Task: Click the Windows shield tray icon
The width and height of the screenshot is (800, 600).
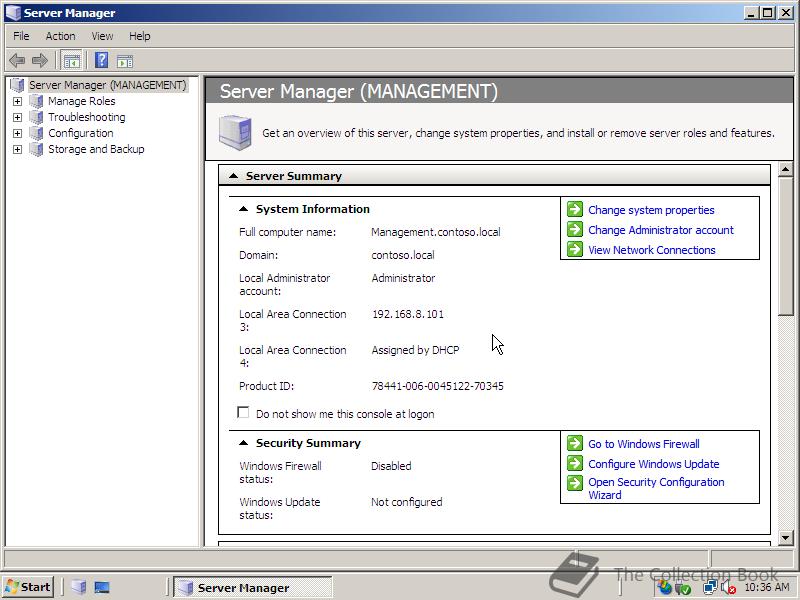Action: point(665,588)
